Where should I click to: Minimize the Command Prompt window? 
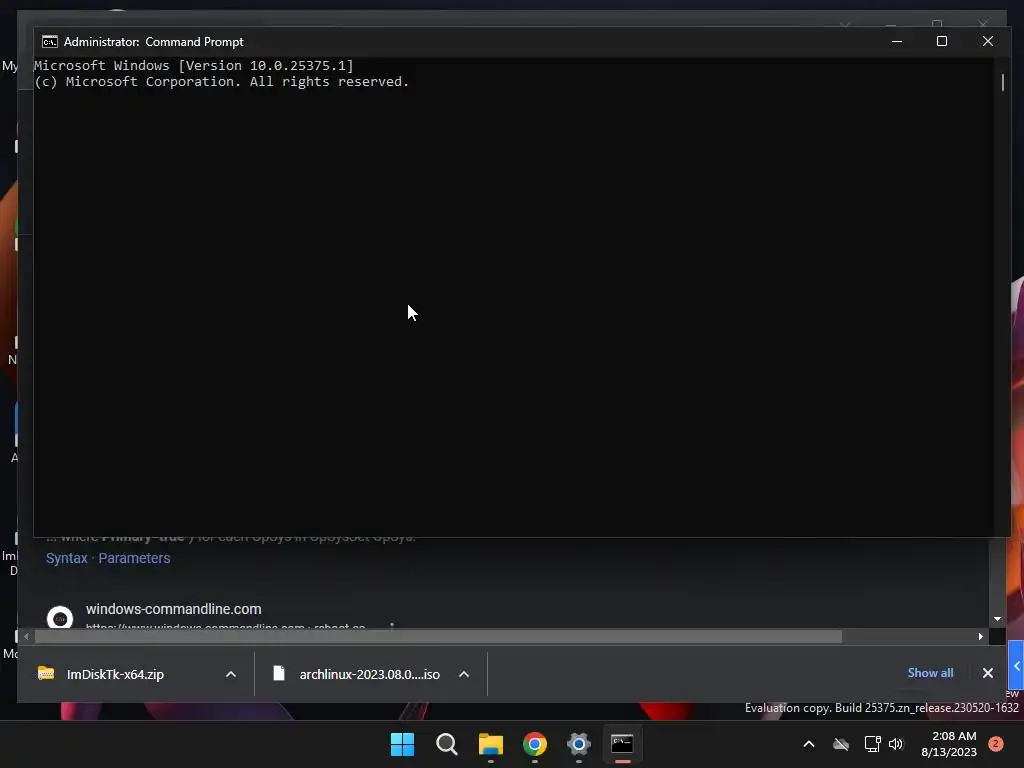point(897,41)
